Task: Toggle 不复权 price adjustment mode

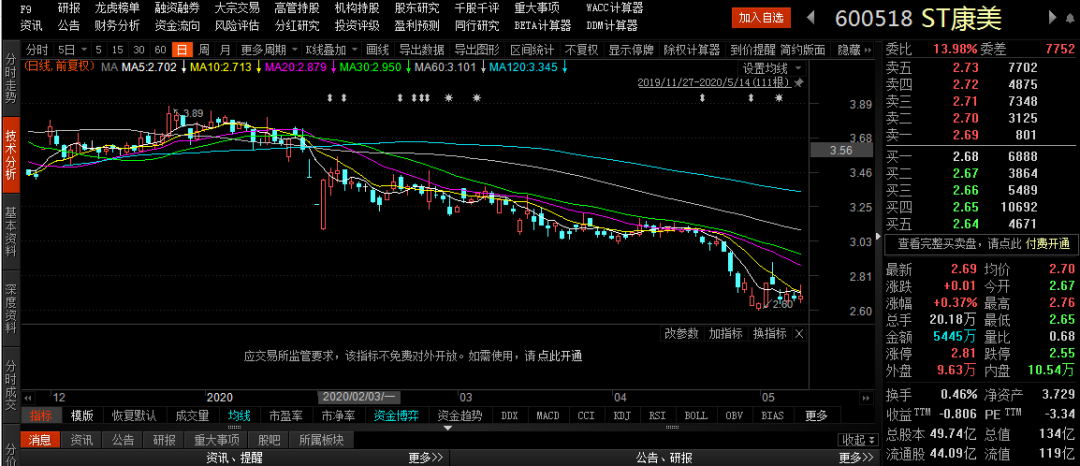Action: (x=581, y=50)
